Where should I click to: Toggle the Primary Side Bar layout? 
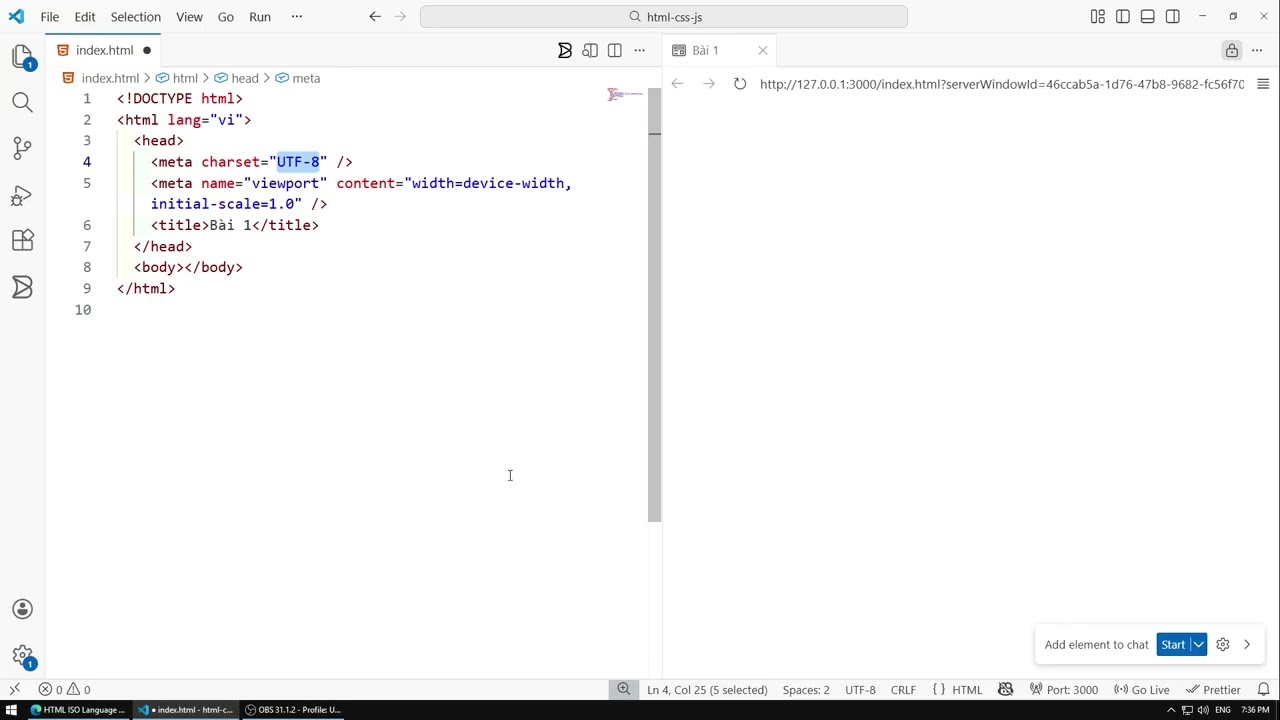tap(1123, 16)
